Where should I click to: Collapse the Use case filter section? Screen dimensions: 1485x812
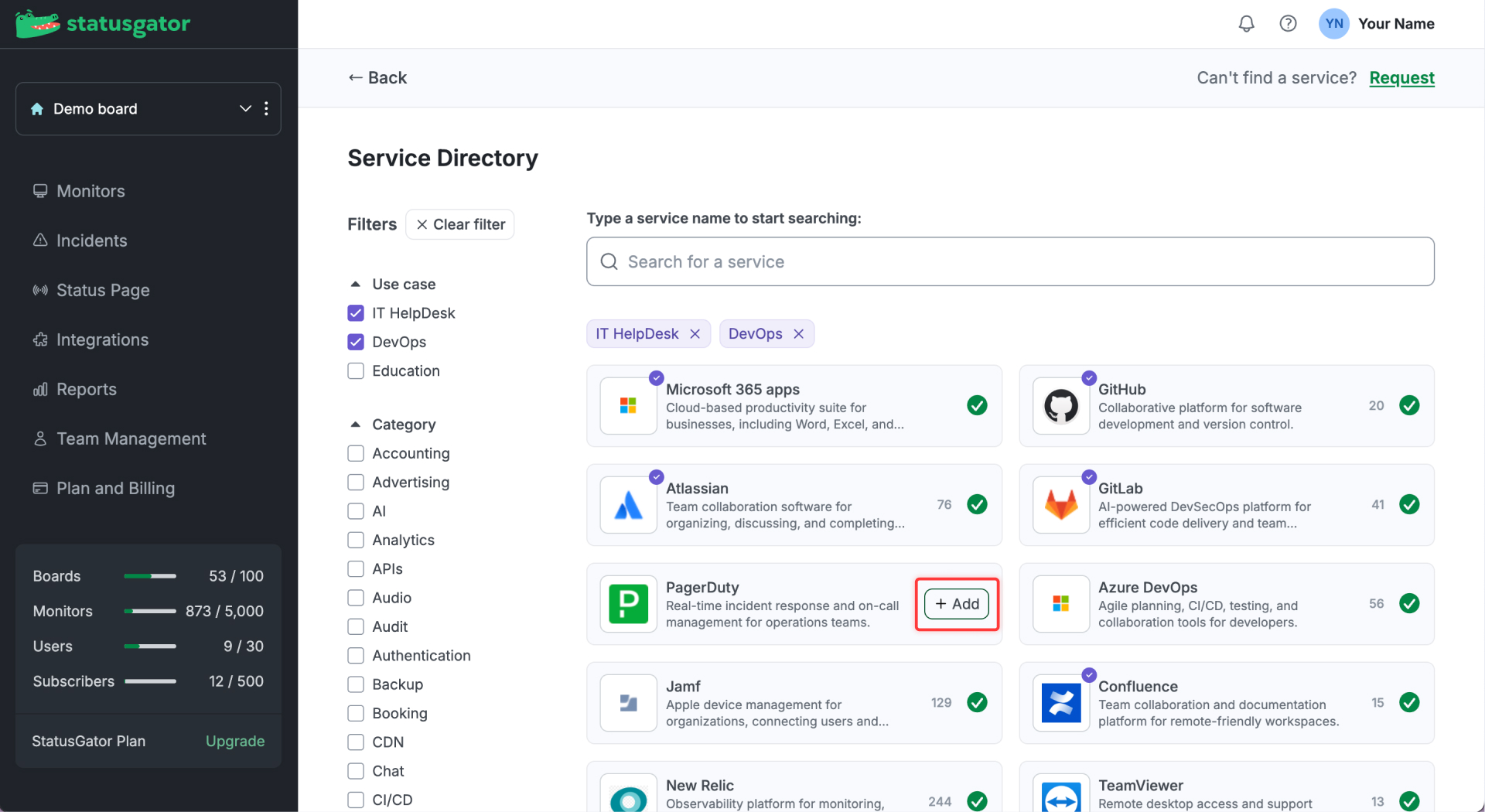point(356,285)
